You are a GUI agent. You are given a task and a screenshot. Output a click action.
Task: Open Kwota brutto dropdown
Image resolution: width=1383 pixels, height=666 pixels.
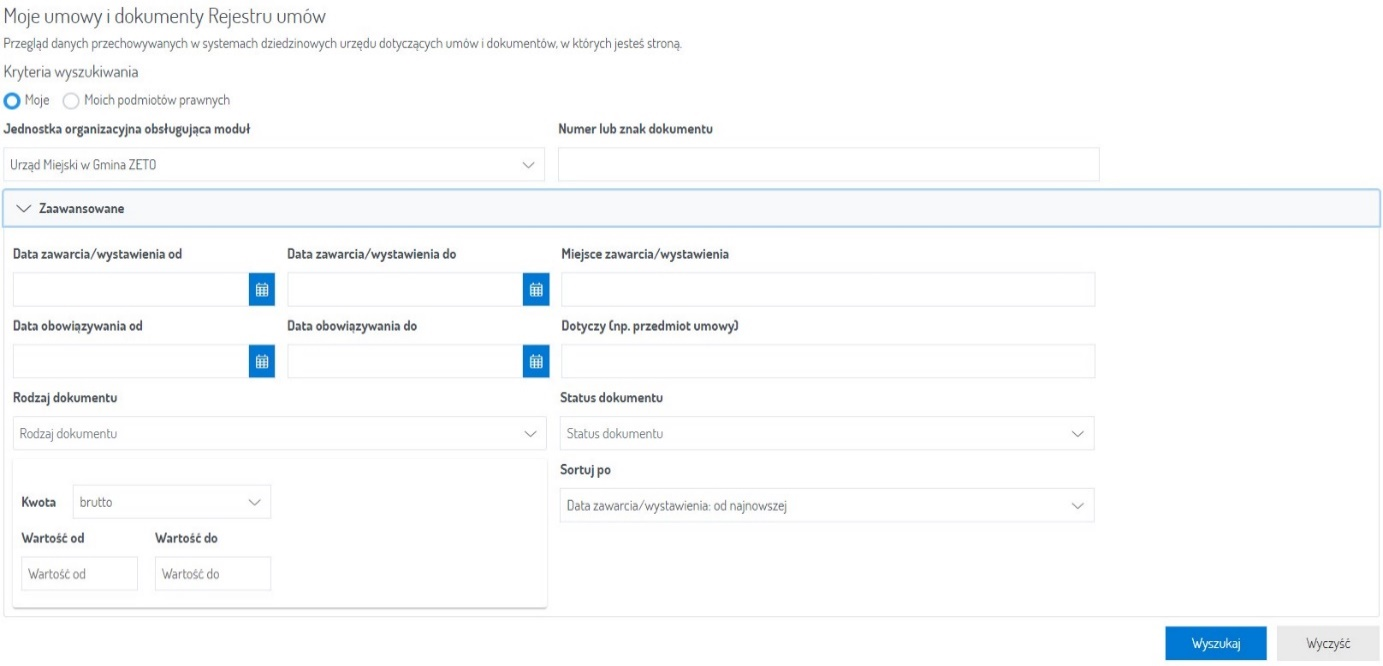171,502
